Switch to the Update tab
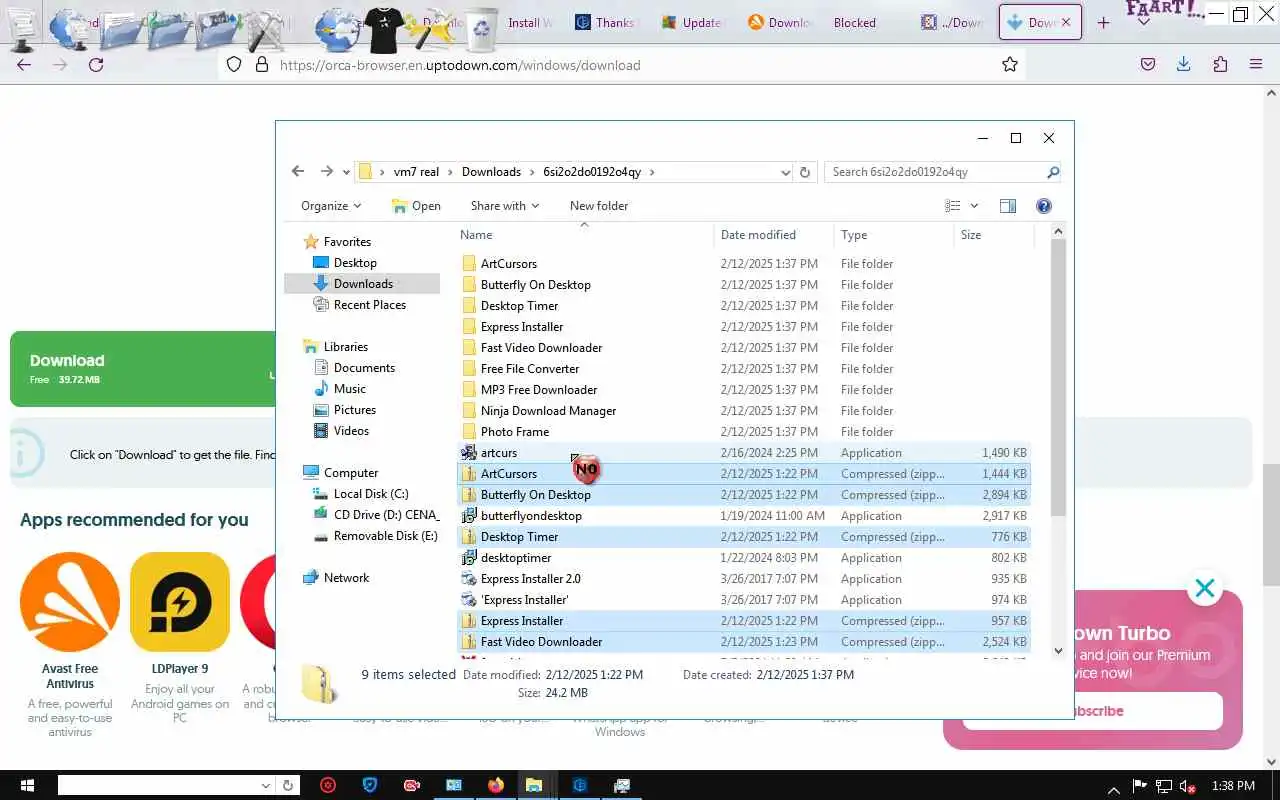The height and width of the screenshot is (800, 1280). [690, 22]
